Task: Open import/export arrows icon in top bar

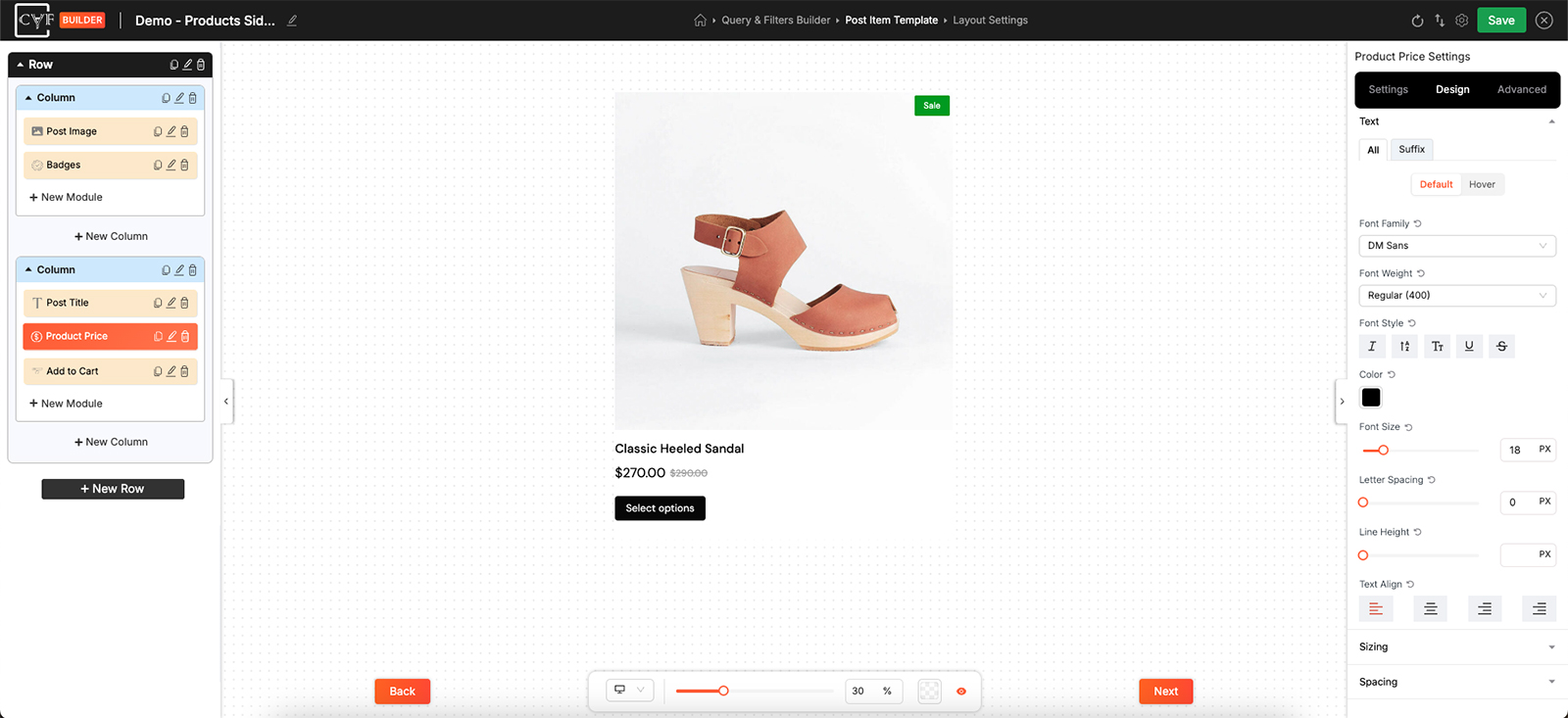Action: (x=1440, y=21)
